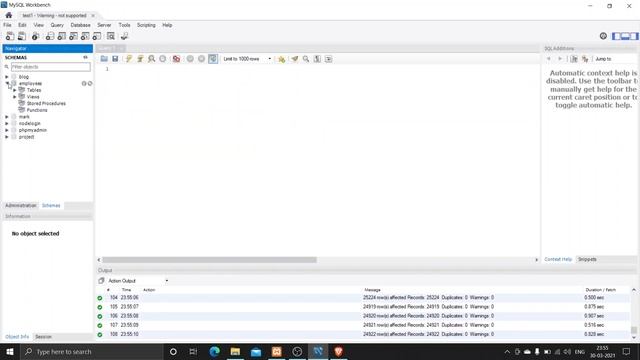Go to the home screen tab

point(9,15)
